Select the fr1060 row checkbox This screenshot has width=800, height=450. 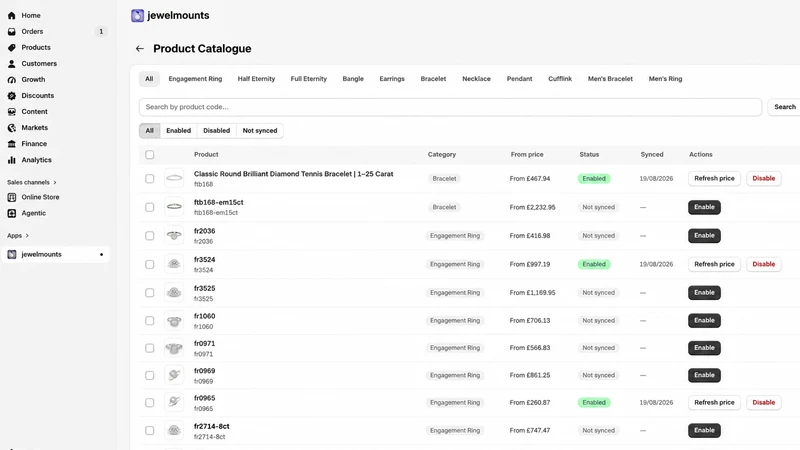point(149,320)
